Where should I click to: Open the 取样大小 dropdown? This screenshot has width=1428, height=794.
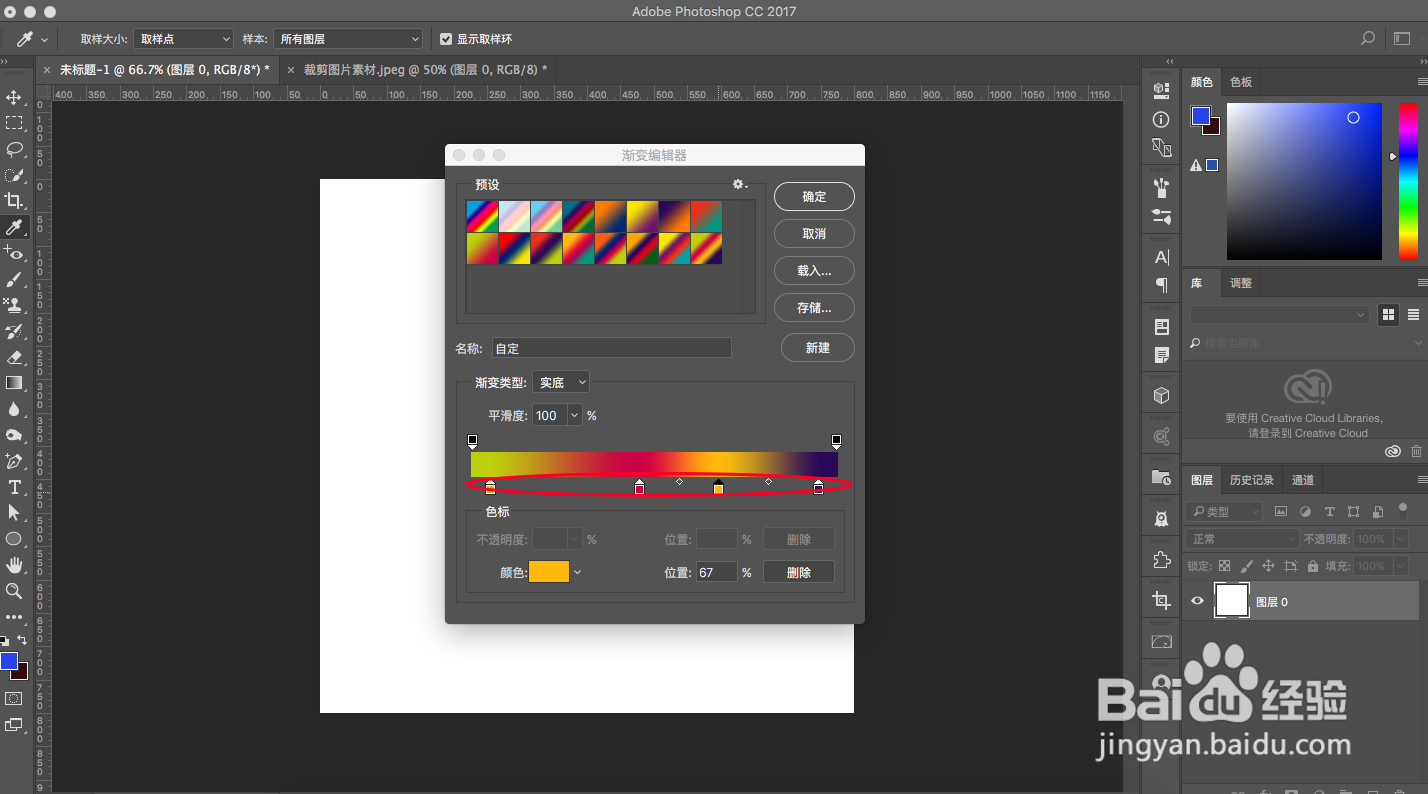[x=184, y=39]
